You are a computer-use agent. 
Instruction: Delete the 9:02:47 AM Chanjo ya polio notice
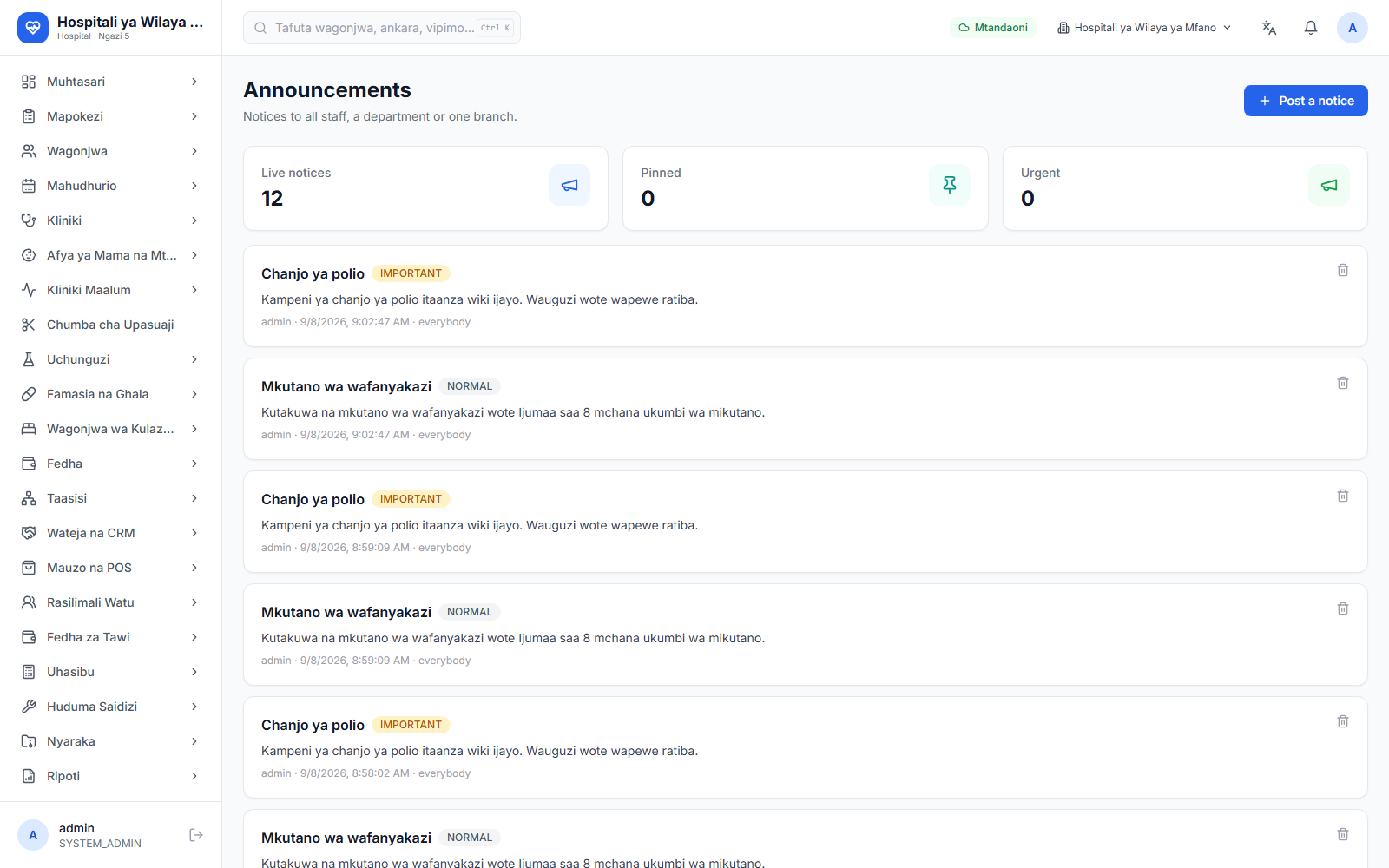1343,270
